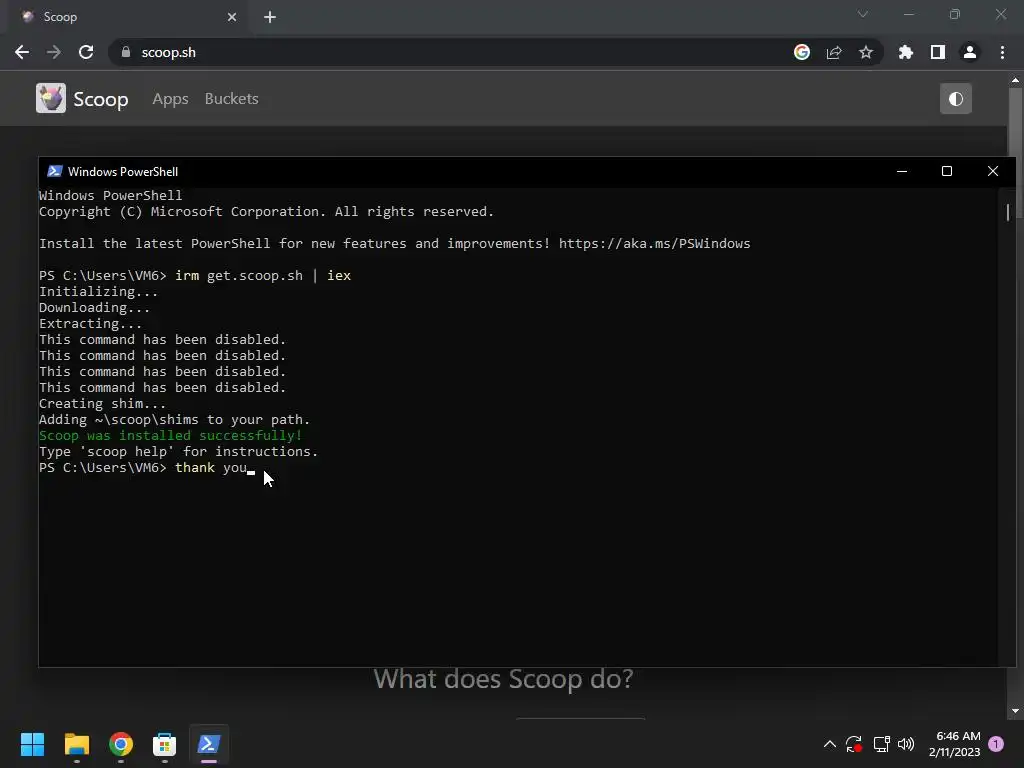
Task: Go back in Chrome
Action: [x=22, y=52]
